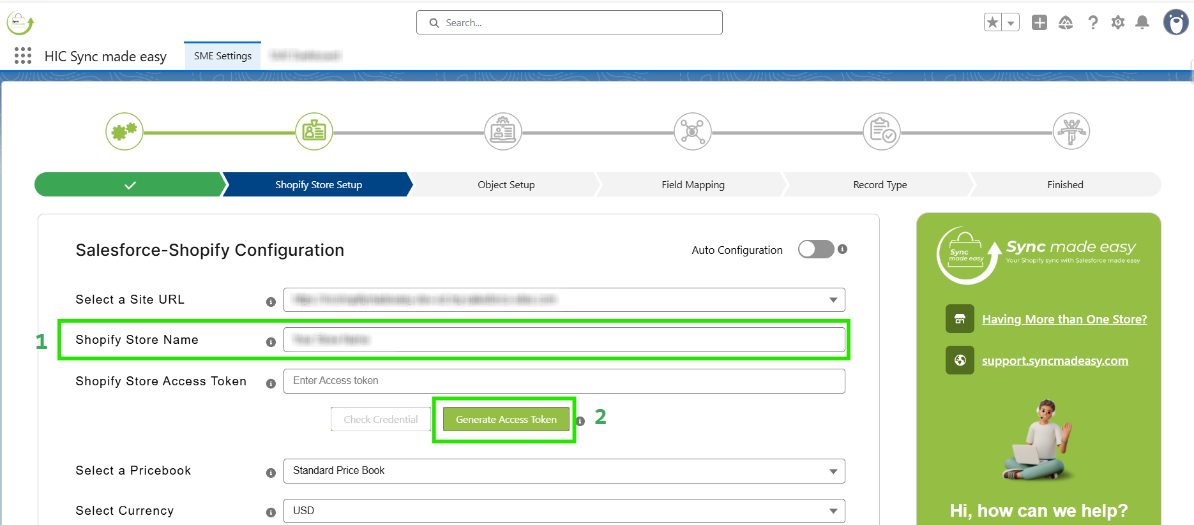Click the Shopify Store Name field

click(x=564, y=340)
